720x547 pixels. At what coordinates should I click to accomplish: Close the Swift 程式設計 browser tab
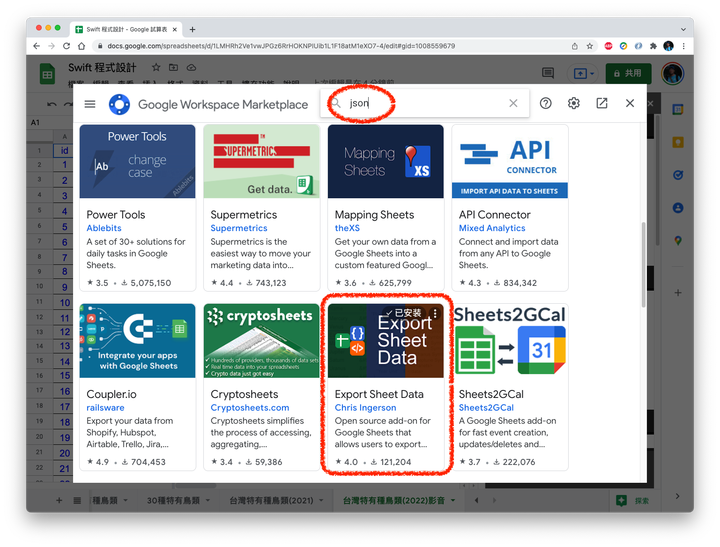[x=174, y=29]
